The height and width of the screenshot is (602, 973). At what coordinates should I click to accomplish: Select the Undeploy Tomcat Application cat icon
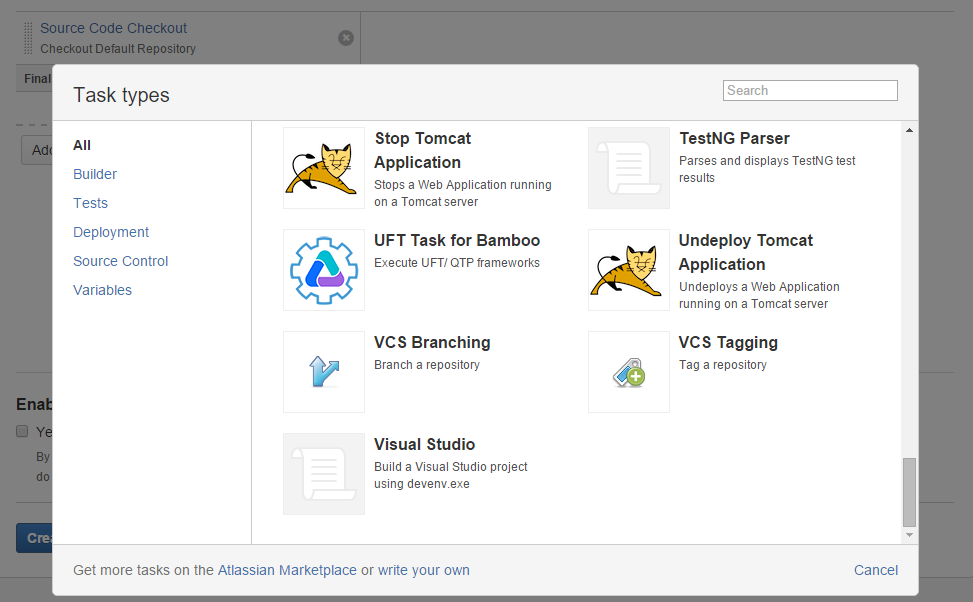point(629,270)
